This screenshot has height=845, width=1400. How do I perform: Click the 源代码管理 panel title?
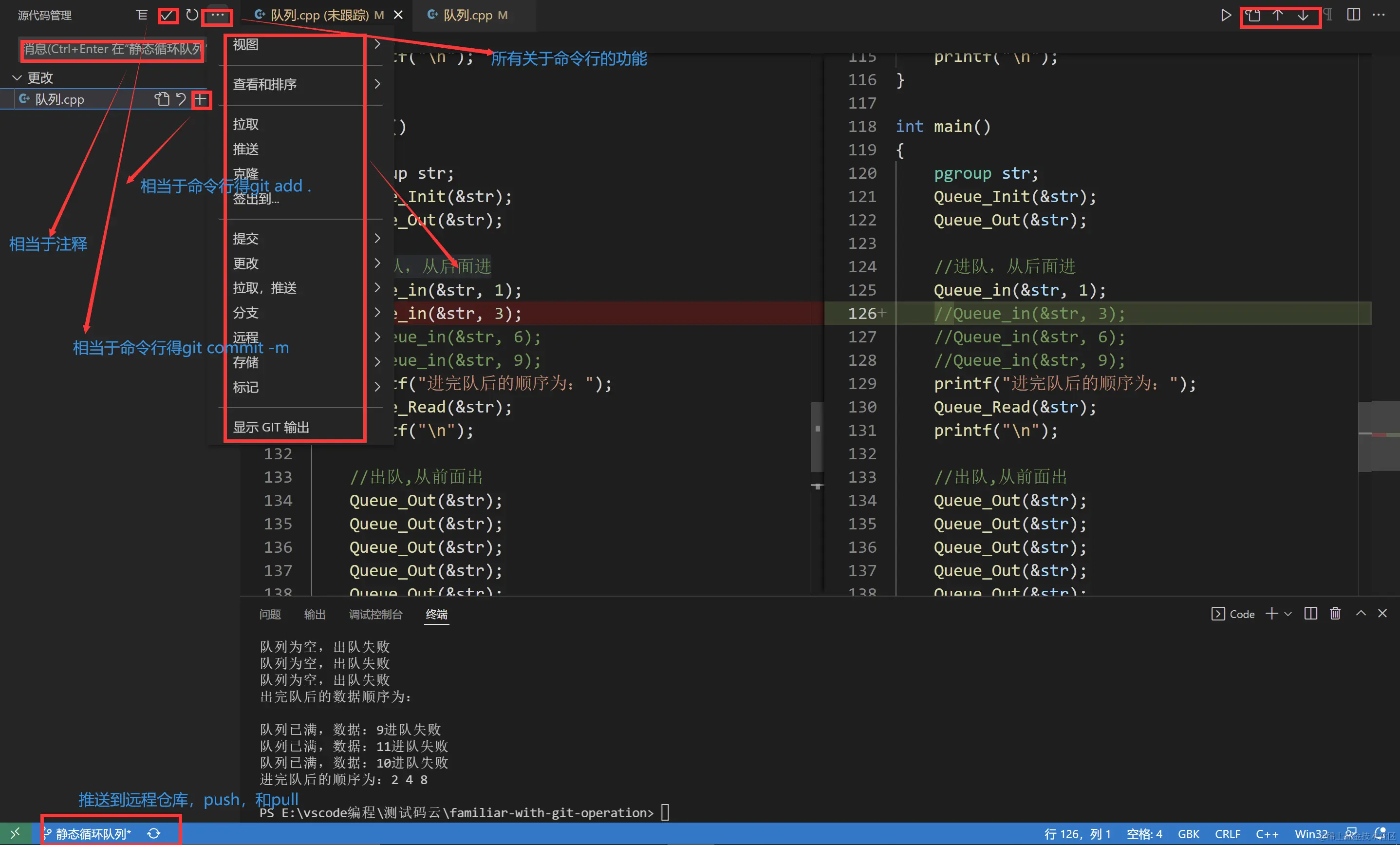pos(45,16)
